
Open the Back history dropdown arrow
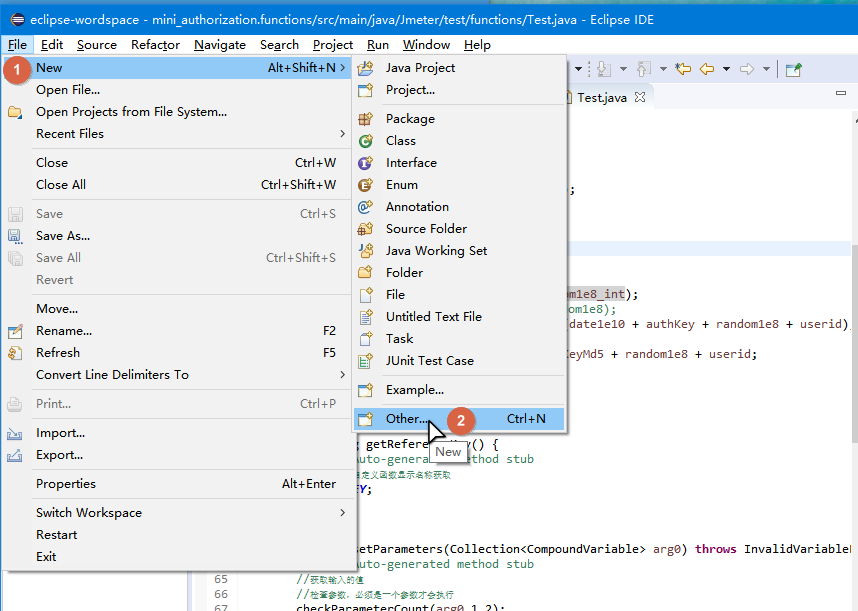point(726,69)
